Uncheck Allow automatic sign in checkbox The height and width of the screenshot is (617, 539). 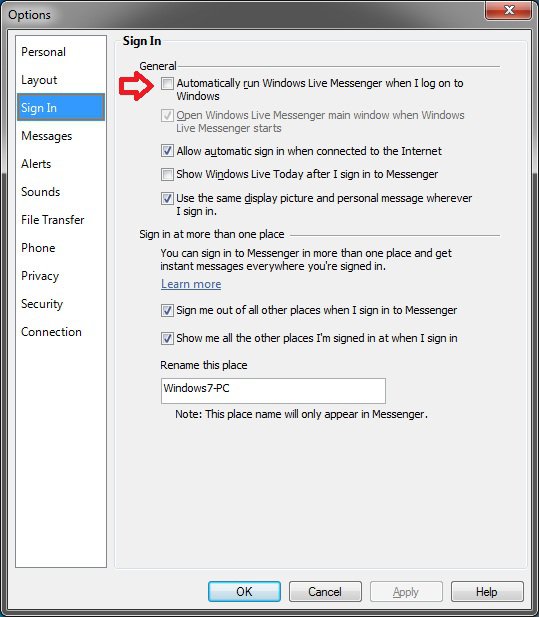pos(167,151)
